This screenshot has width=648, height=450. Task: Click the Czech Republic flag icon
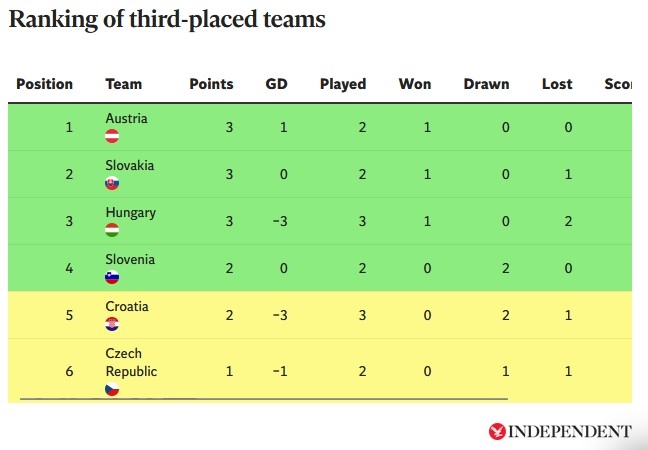(112, 389)
